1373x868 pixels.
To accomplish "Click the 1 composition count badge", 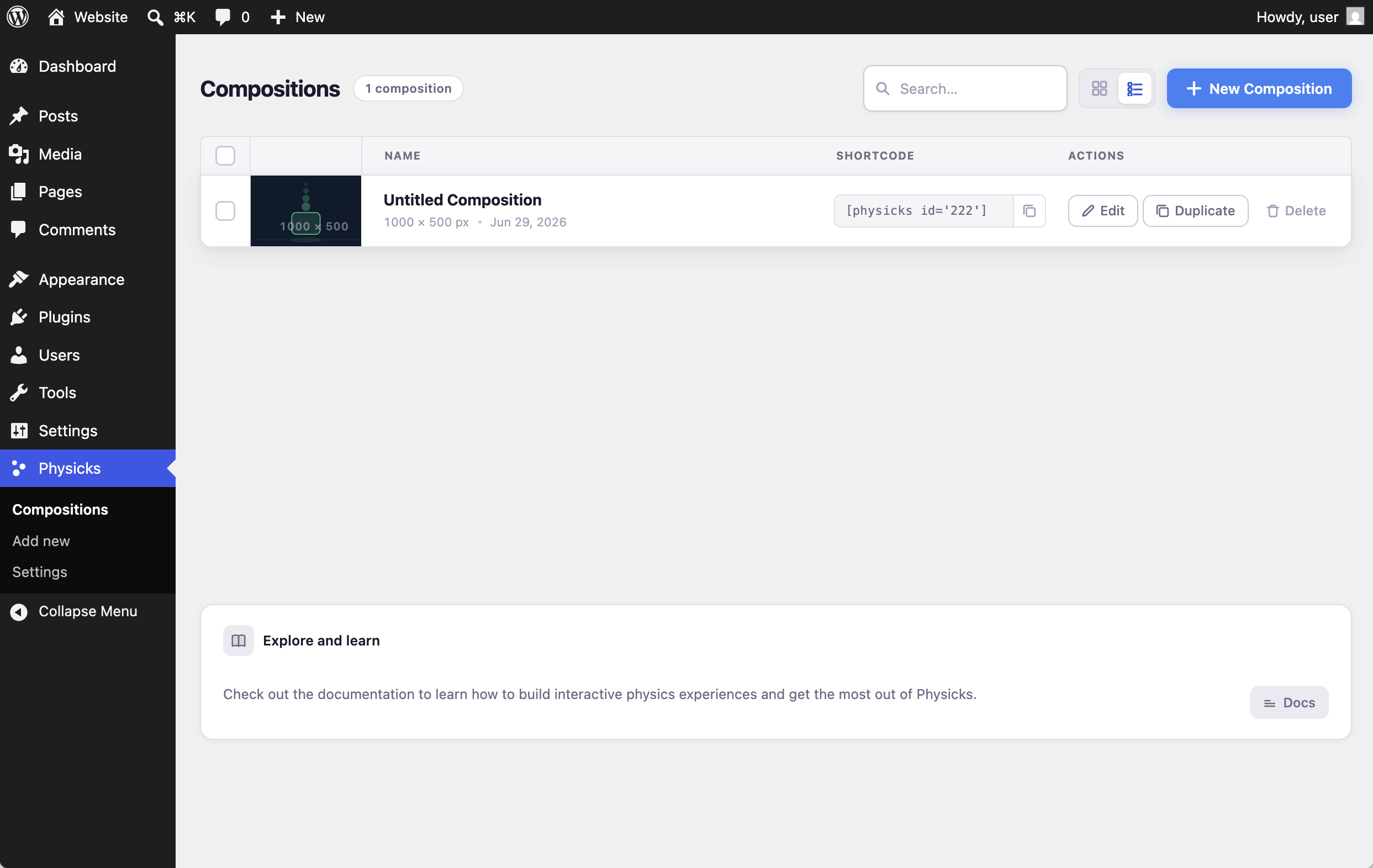I will [408, 88].
